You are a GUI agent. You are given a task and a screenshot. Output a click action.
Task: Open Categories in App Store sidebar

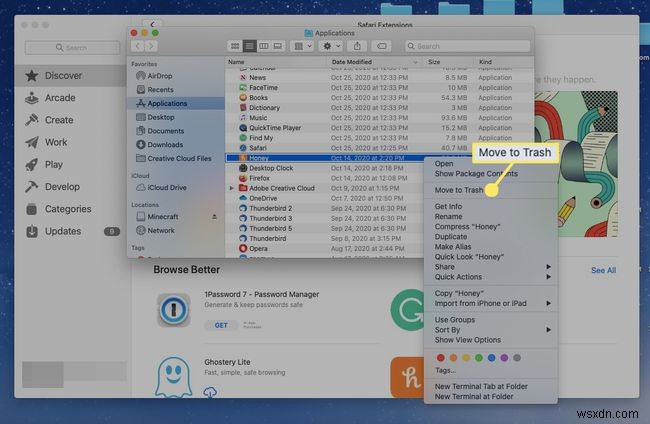click(70, 209)
